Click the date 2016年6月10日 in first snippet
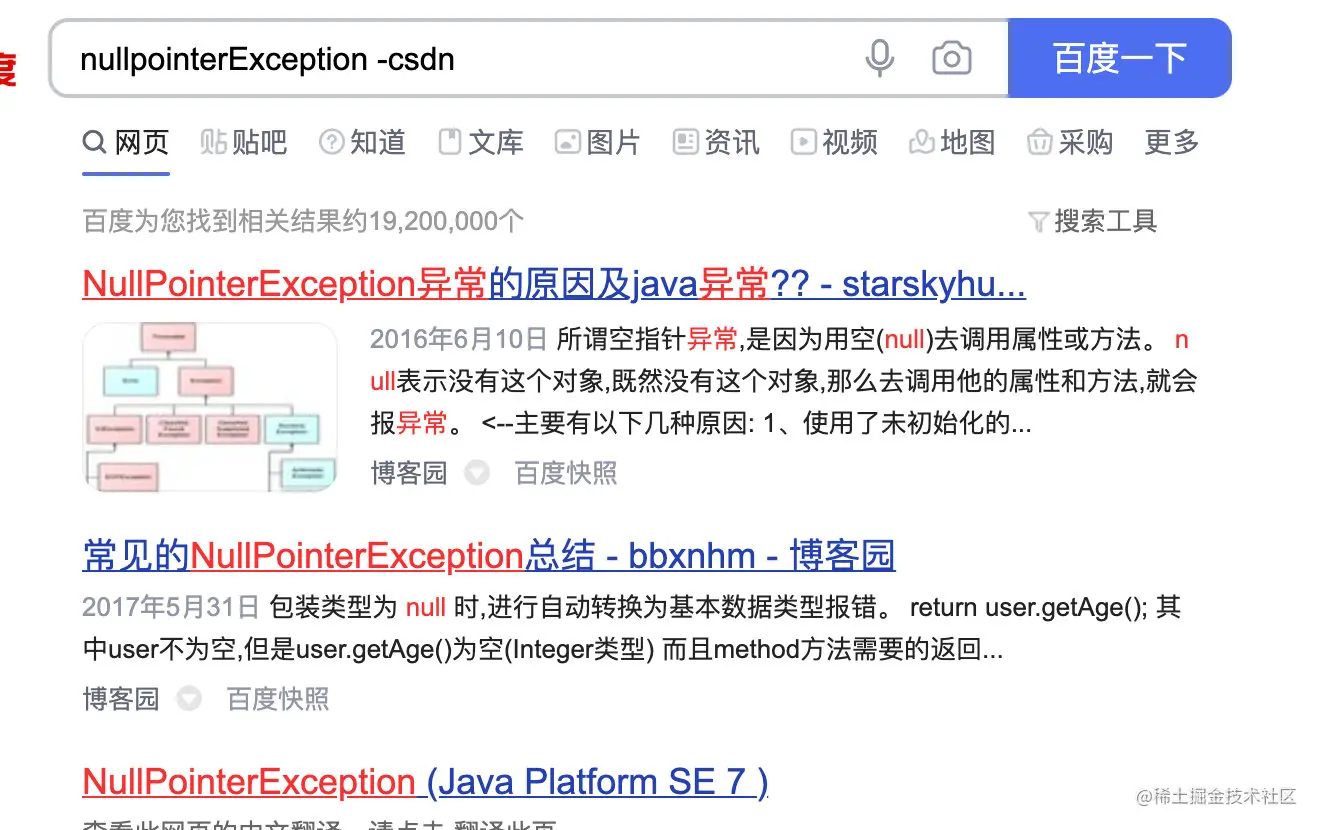Image resolution: width=1320 pixels, height=830 pixels. tap(459, 339)
